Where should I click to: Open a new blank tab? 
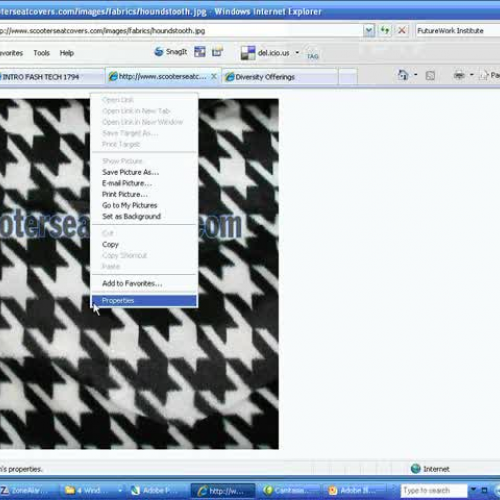pos(348,77)
